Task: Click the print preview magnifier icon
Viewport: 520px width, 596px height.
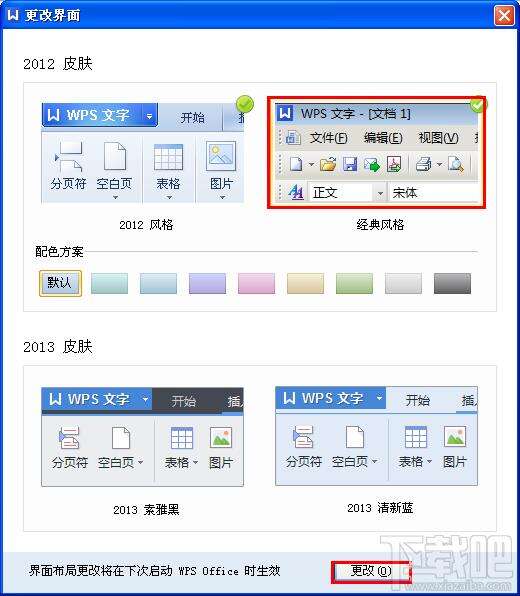Action: 455,165
